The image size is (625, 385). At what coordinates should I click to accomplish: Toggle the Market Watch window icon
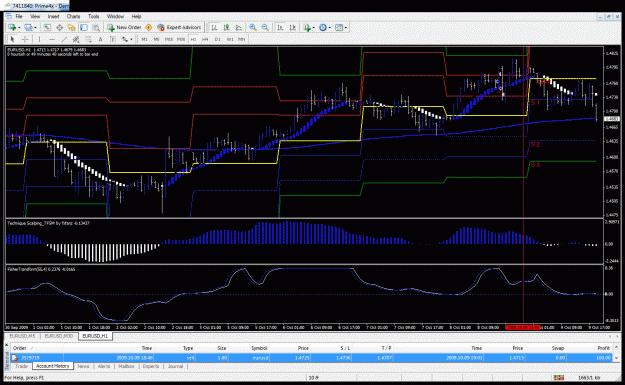[47, 28]
